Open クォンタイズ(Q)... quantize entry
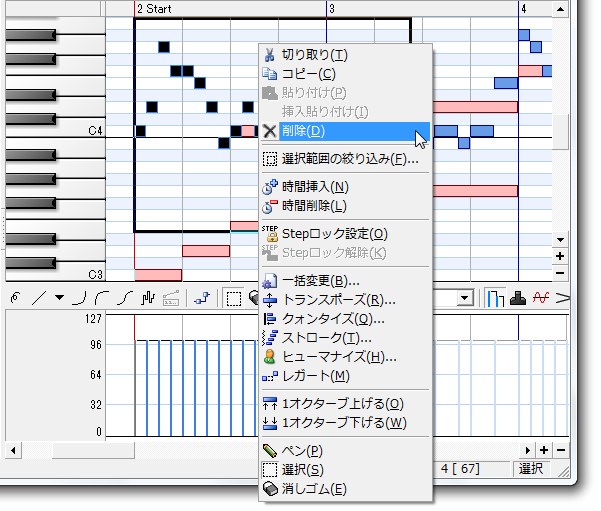Screen dimensions: 601x511 coord(345,319)
